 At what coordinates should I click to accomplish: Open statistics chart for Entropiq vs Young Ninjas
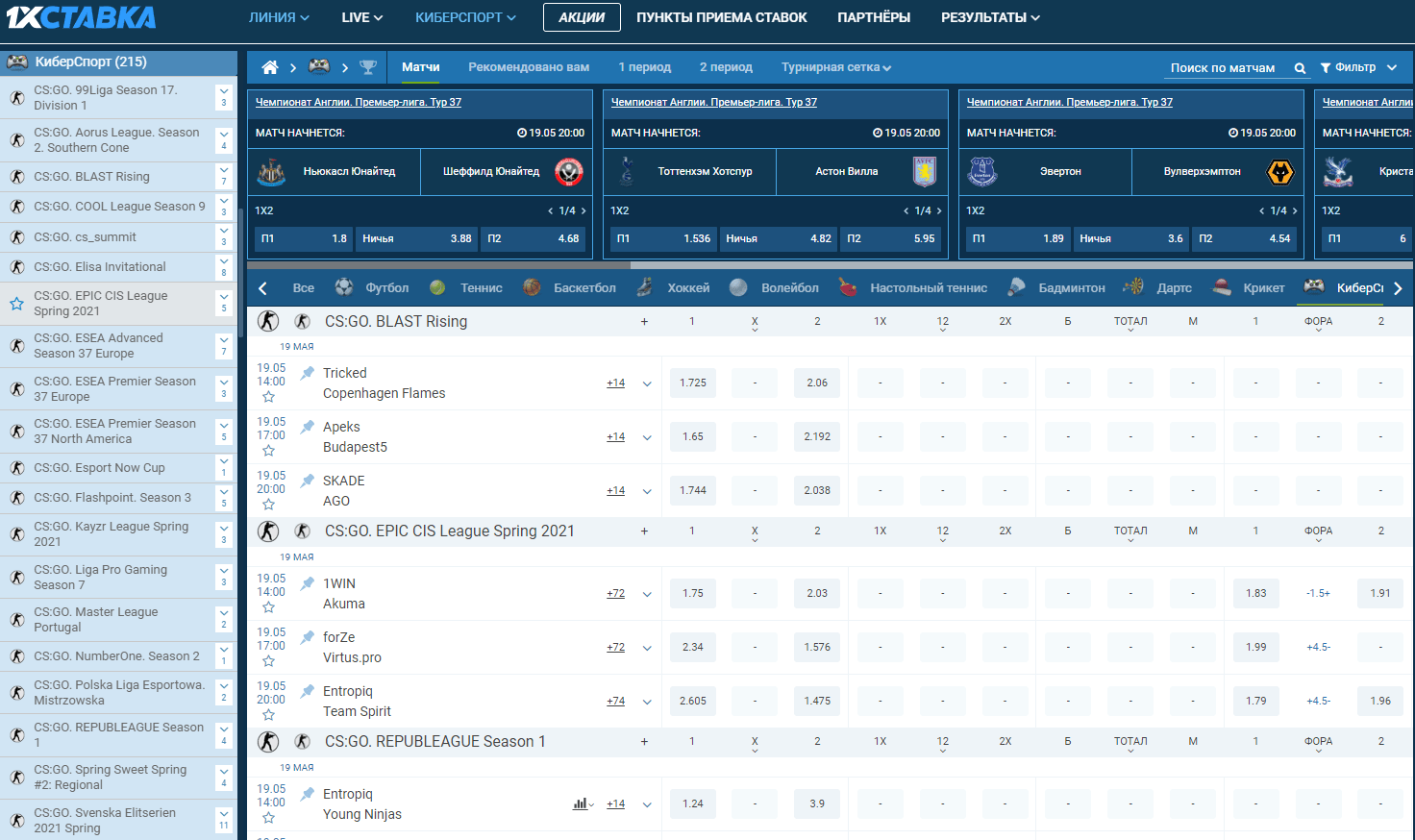(583, 803)
